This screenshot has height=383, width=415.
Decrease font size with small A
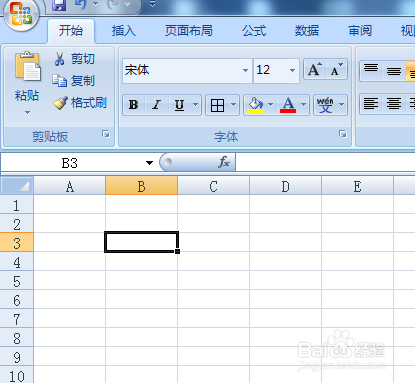(x=337, y=69)
